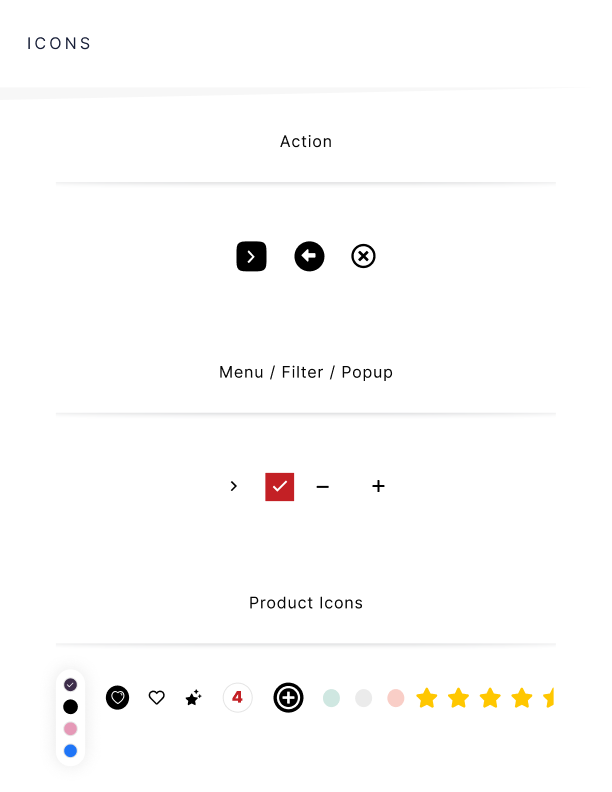Viewport: 612px width, 792px height.
Task: Select the black sparkle stars icon
Action: [194, 698]
